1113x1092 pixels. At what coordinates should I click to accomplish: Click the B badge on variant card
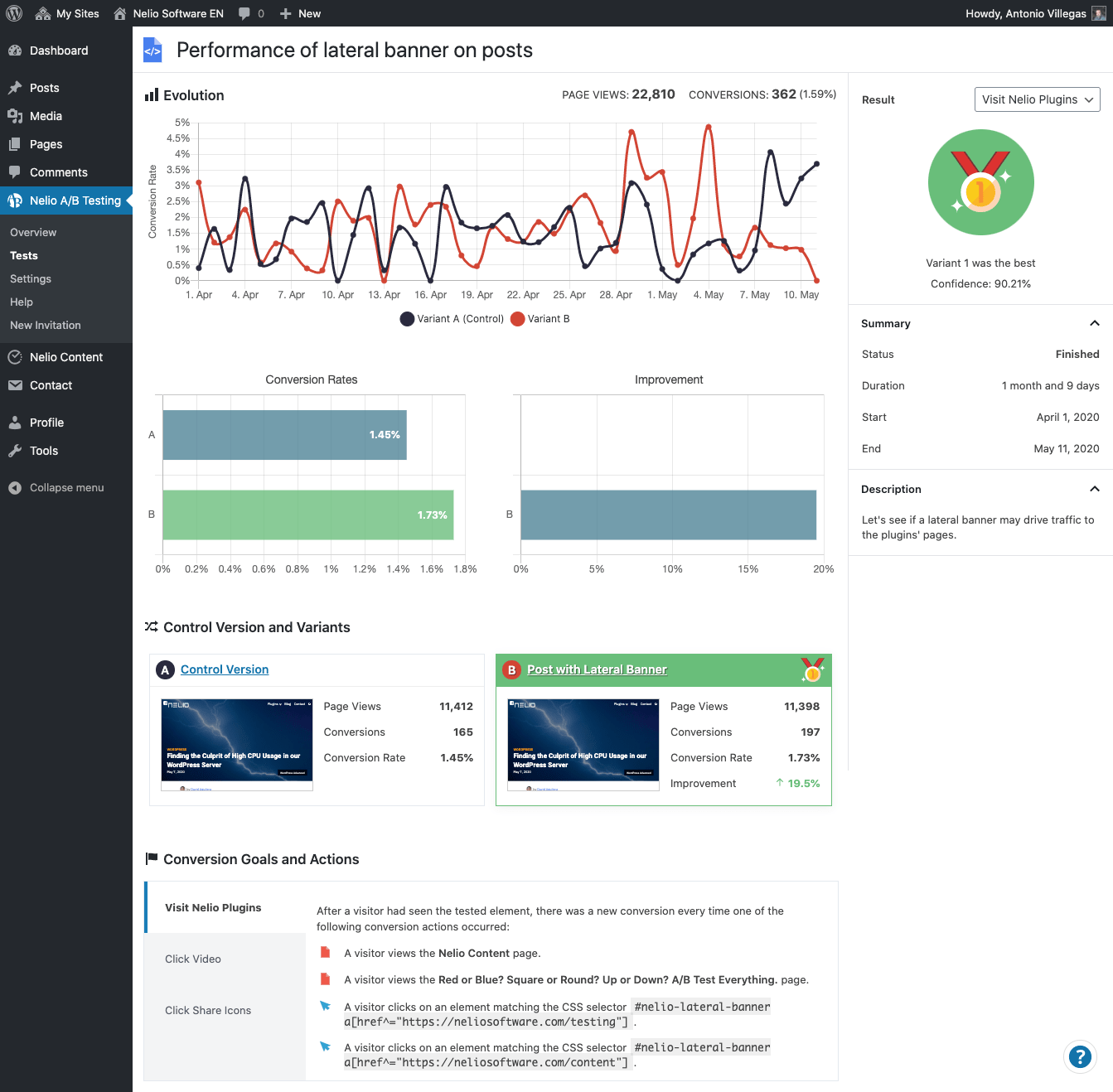[x=511, y=669]
